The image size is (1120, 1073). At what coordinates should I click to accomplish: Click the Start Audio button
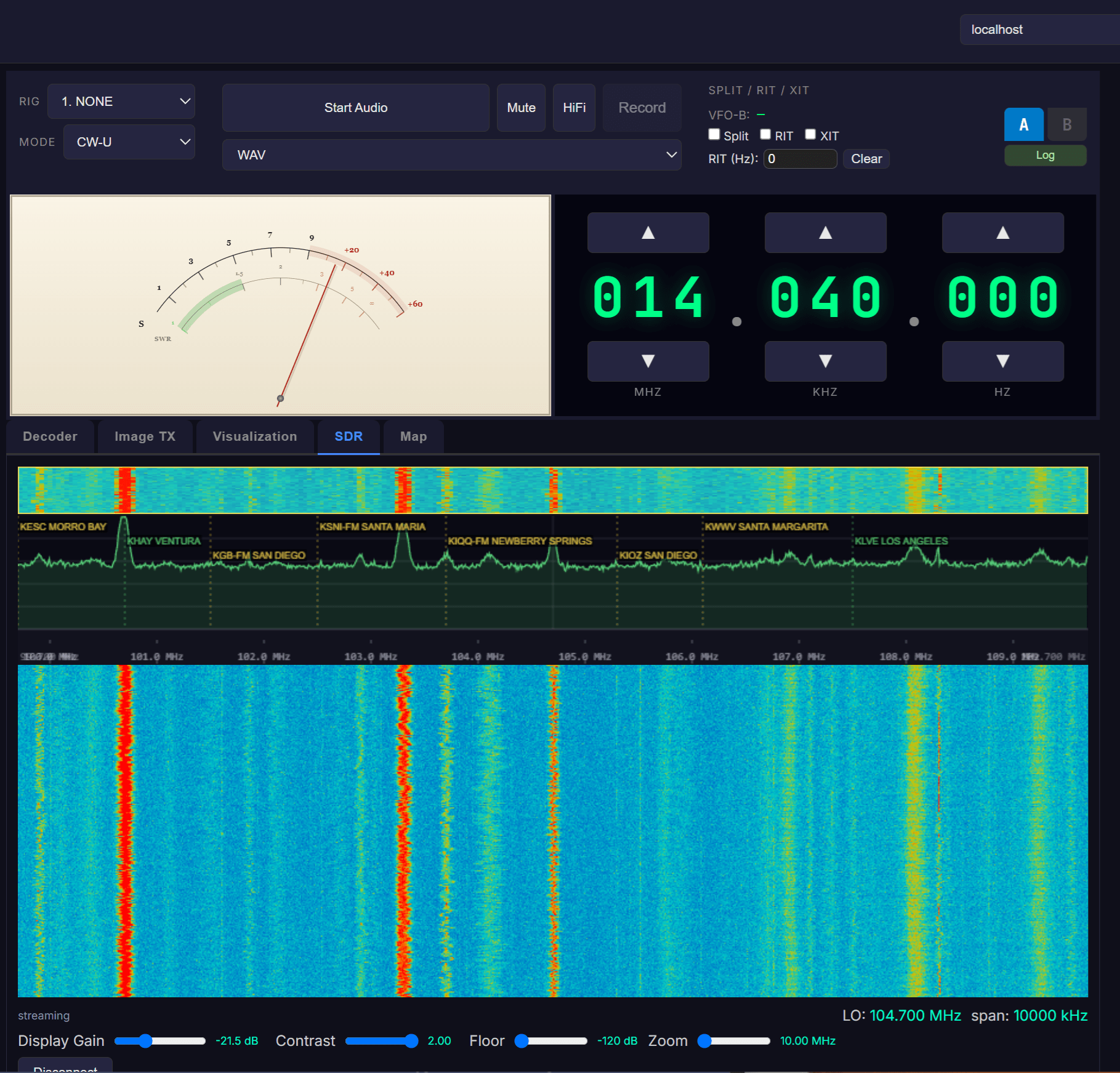[356, 108]
